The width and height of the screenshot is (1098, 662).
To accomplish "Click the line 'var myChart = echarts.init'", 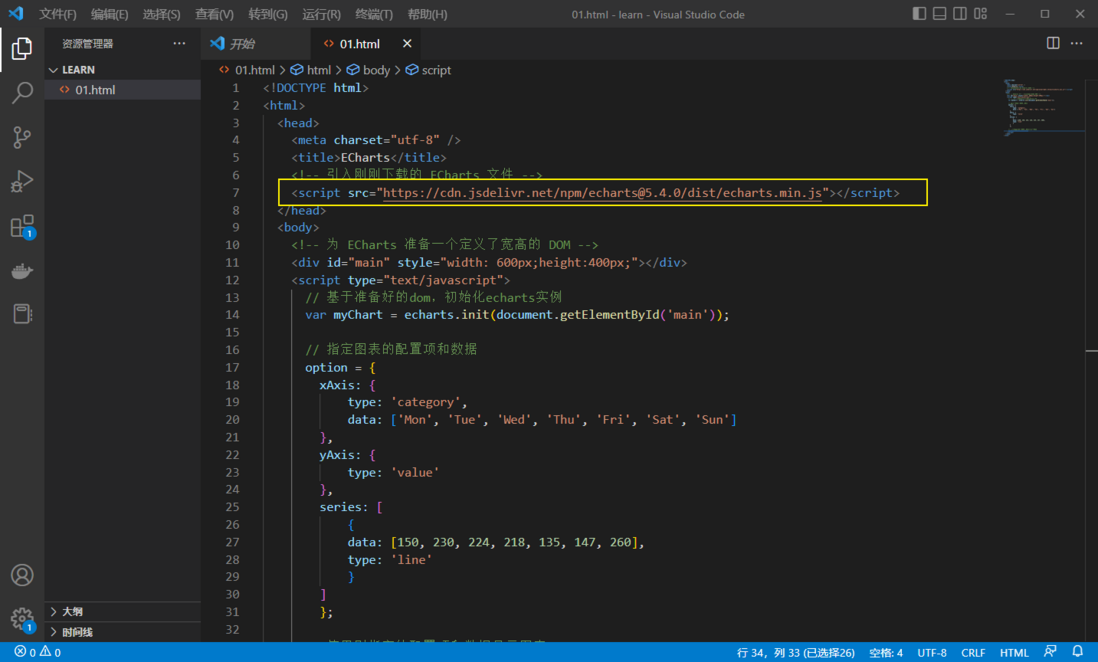I will tap(517, 315).
